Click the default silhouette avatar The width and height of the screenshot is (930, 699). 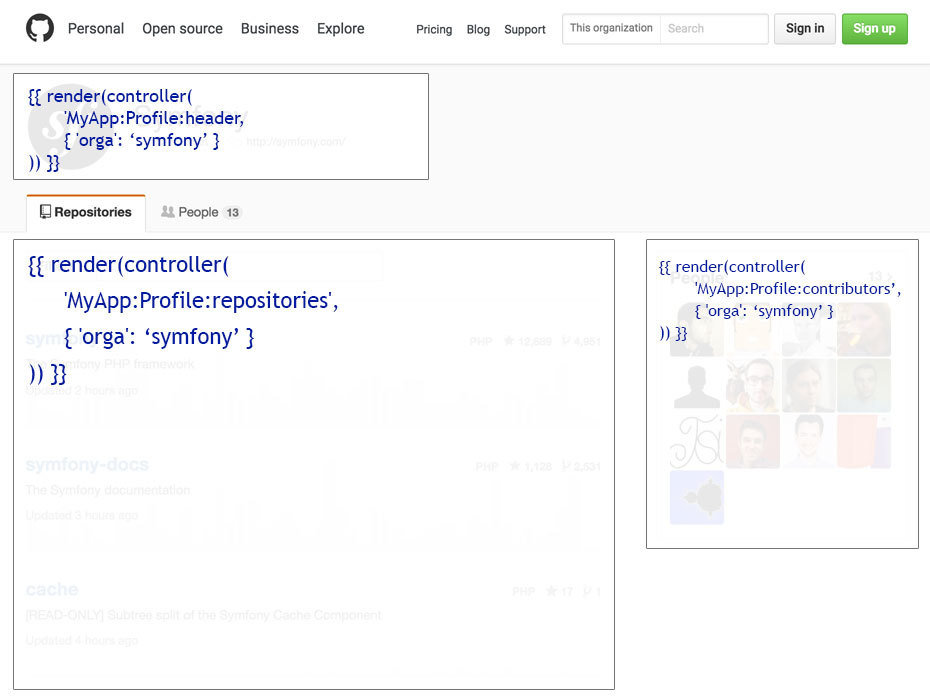(696, 385)
